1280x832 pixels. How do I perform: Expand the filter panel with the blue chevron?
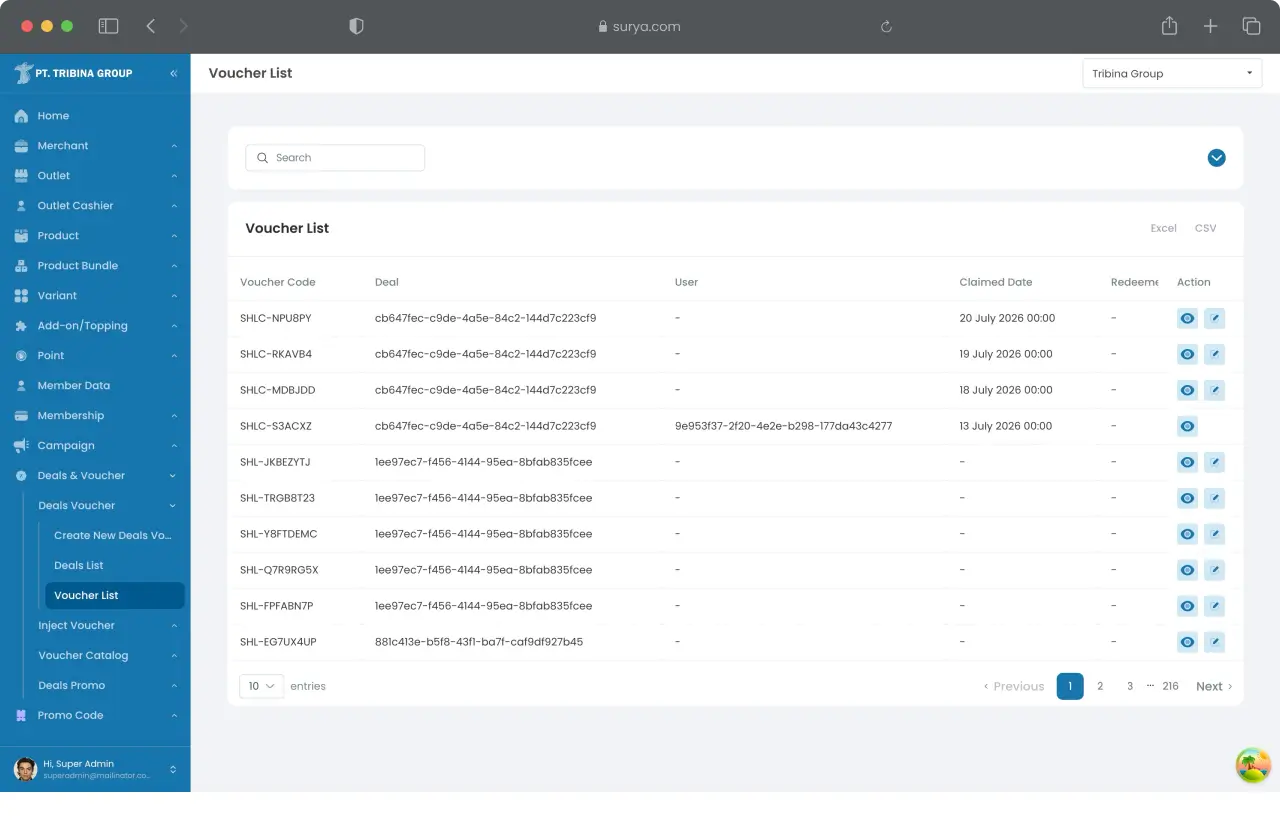pyautogui.click(x=1216, y=158)
